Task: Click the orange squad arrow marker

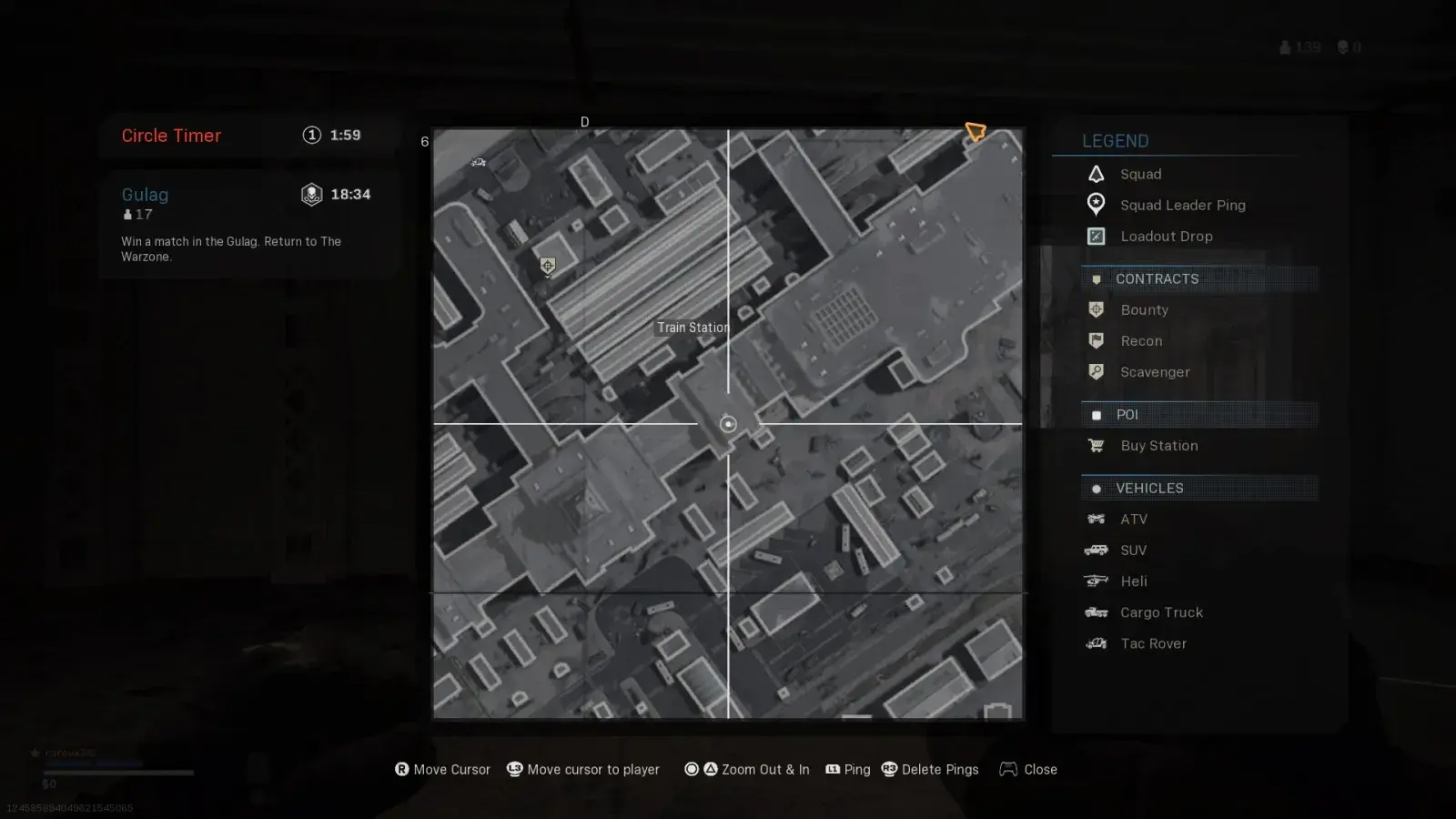Action: click(x=976, y=132)
